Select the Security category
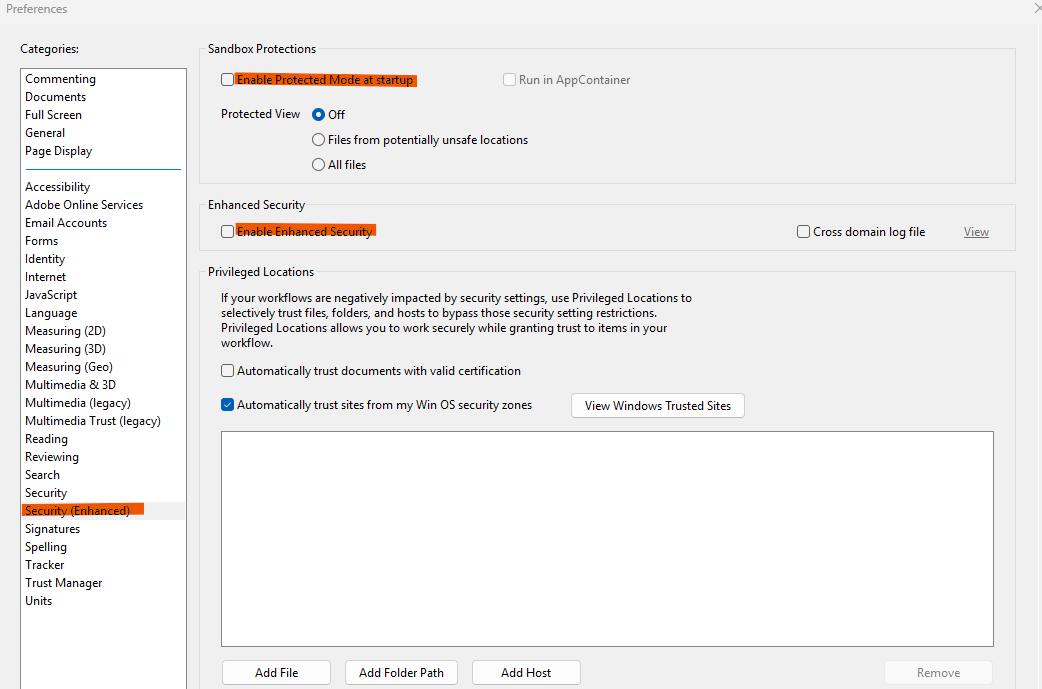The width and height of the screenshot is (1042, 689). (46, 493)
